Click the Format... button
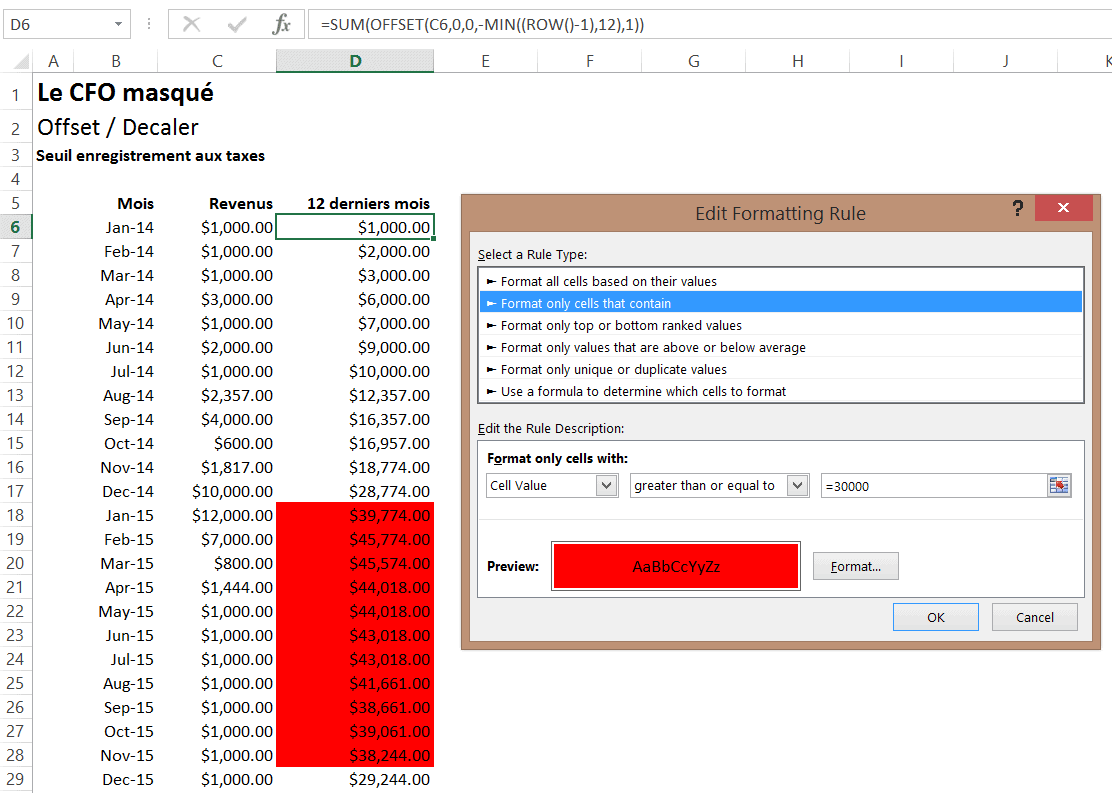The width and height of the screenshot is (1112, 793). click(x=855, y=566)
